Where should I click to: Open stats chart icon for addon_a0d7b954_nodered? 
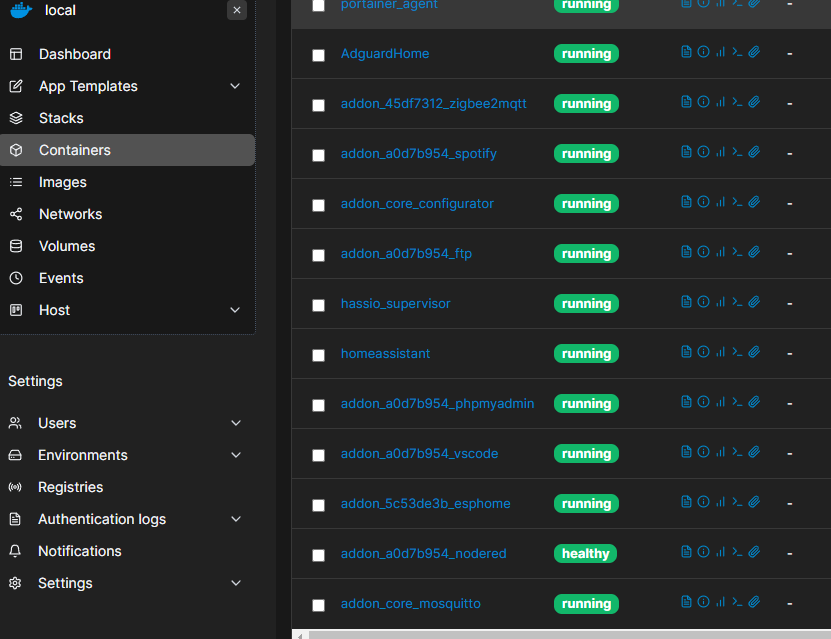pos(720,552)
